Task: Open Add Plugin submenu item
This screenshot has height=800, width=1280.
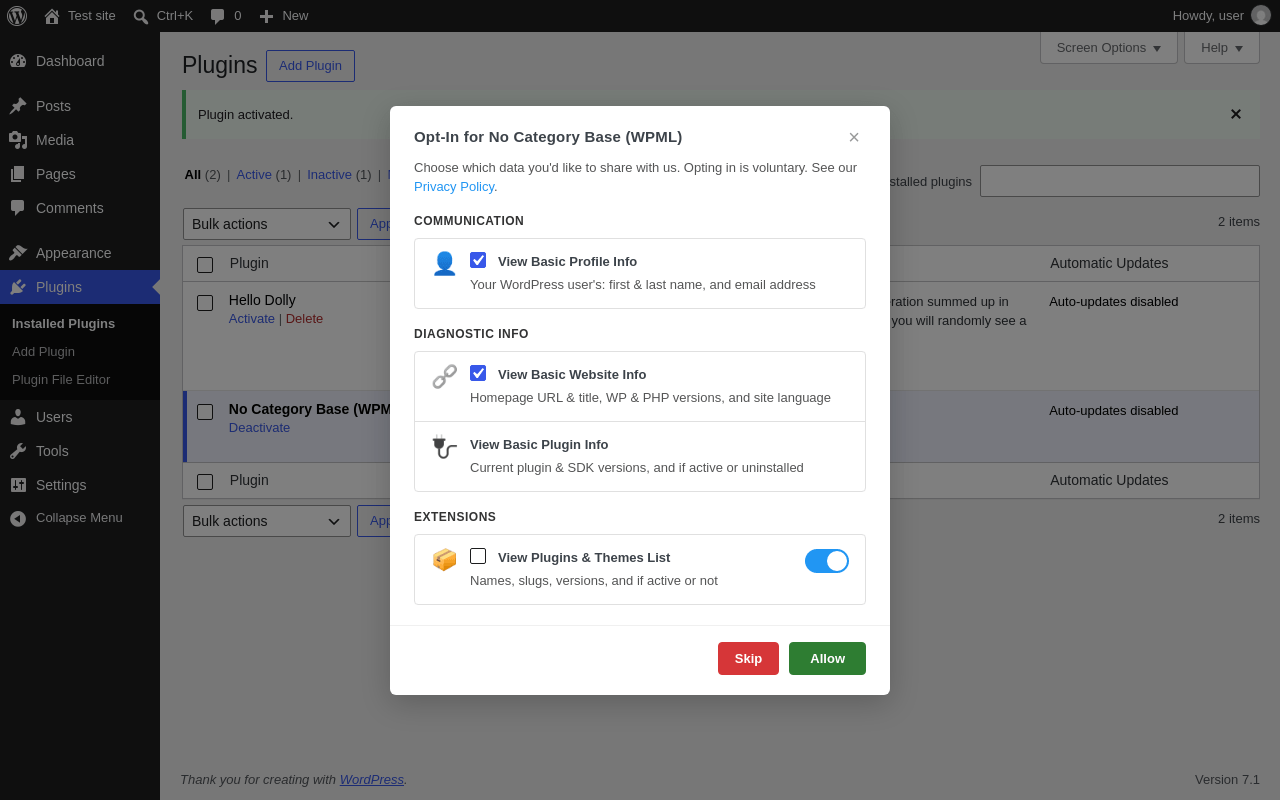Action: (43, 351)
